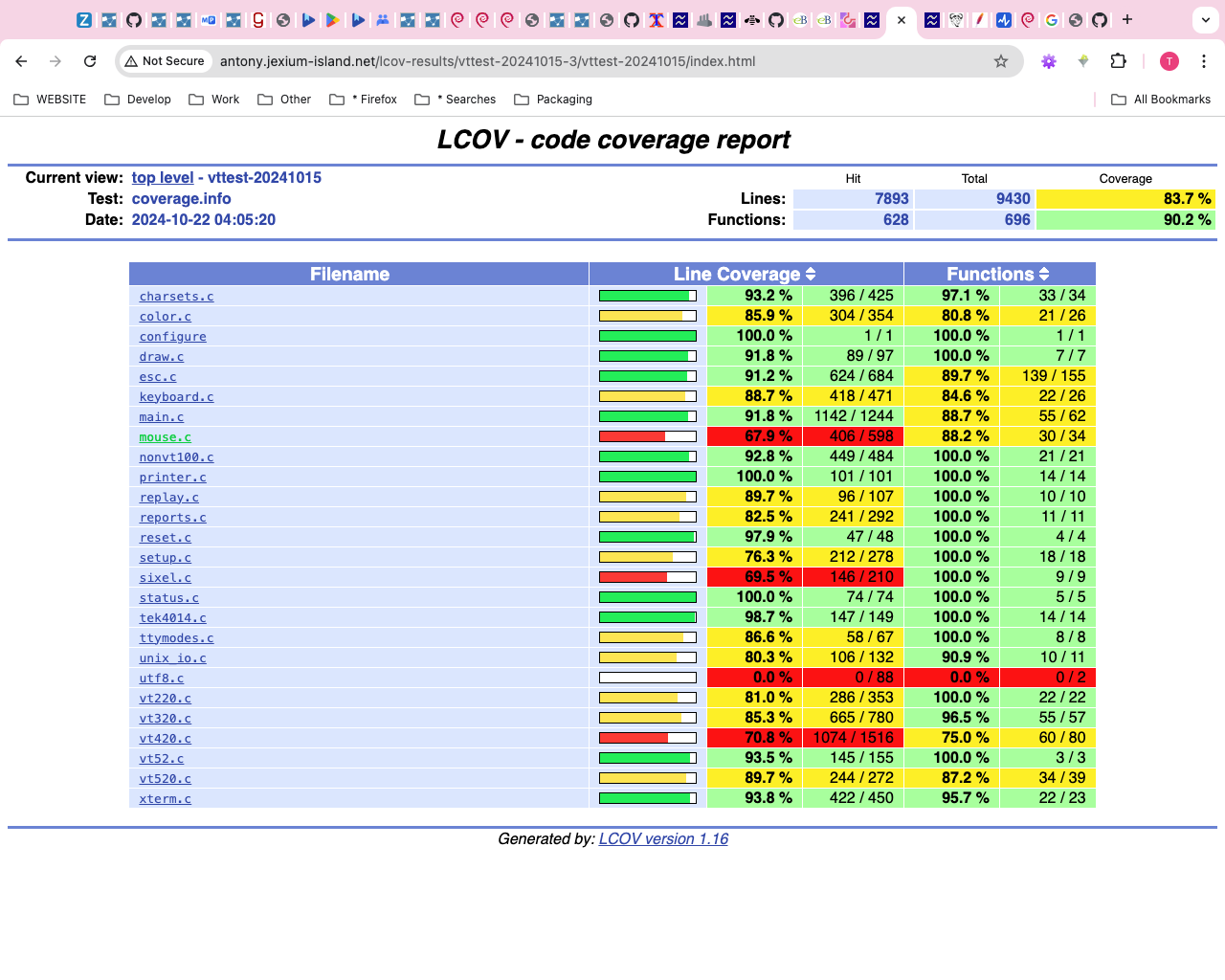Click the browser back arrow
Viewport: 1225px width, 980px height.
21,61
